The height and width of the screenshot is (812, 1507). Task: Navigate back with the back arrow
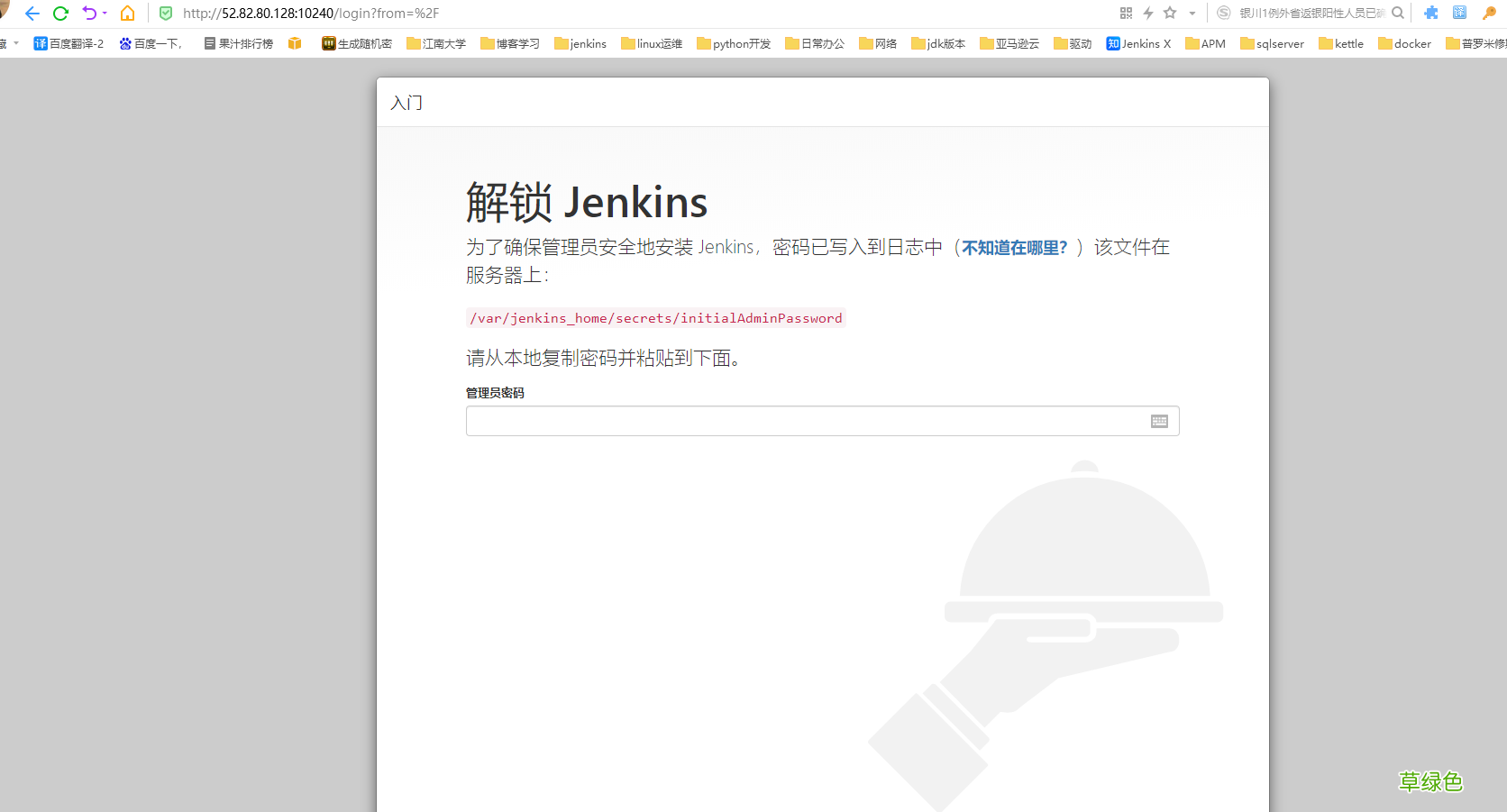[32, 14]
